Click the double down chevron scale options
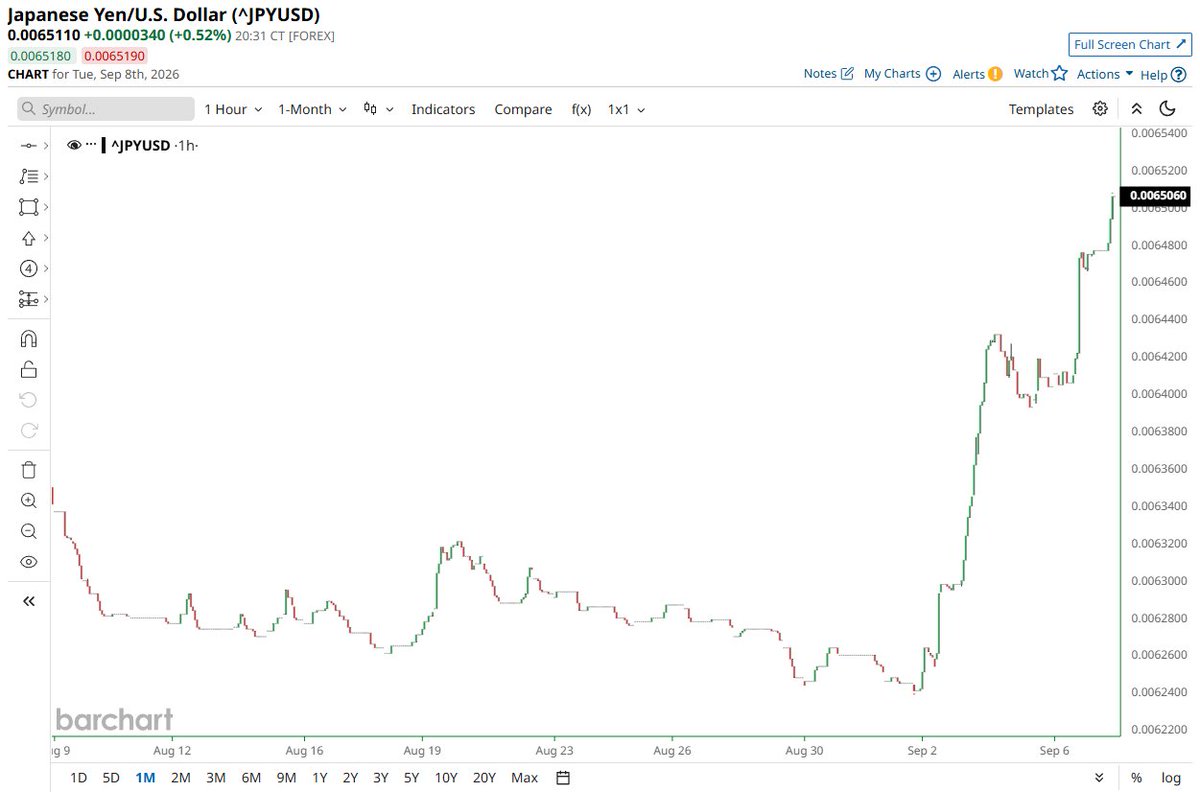 point(1100,777)
